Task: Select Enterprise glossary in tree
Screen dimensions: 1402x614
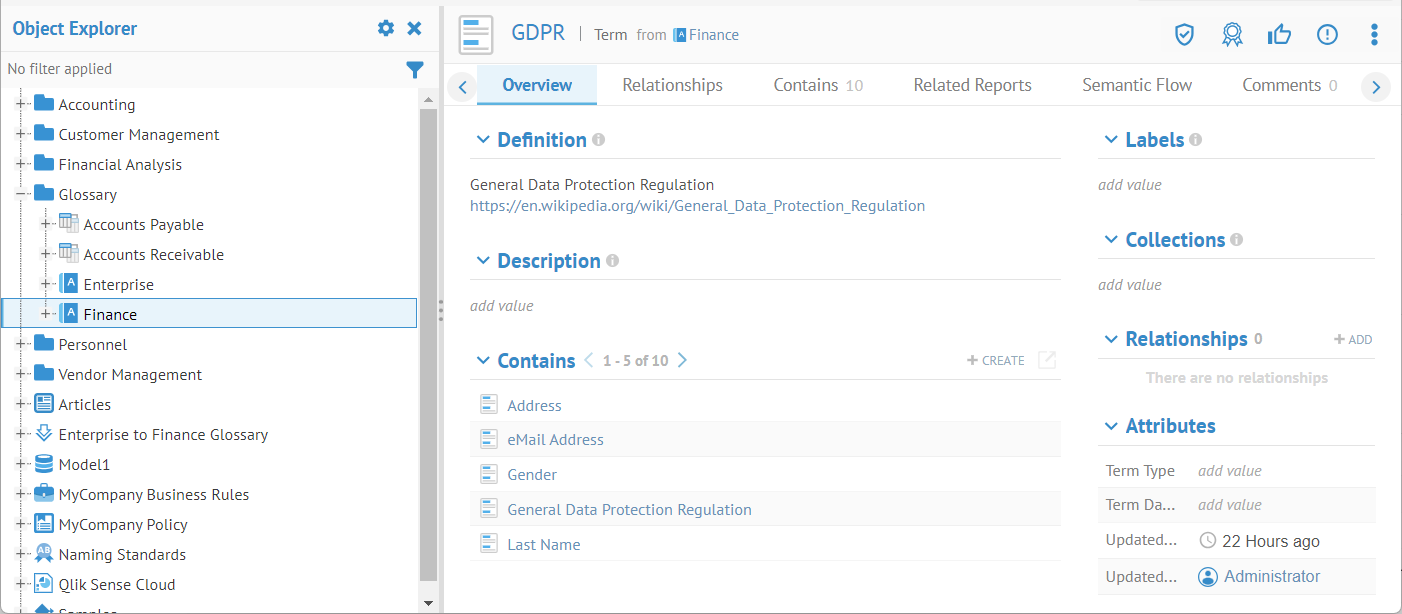Action: click(118, 284)
